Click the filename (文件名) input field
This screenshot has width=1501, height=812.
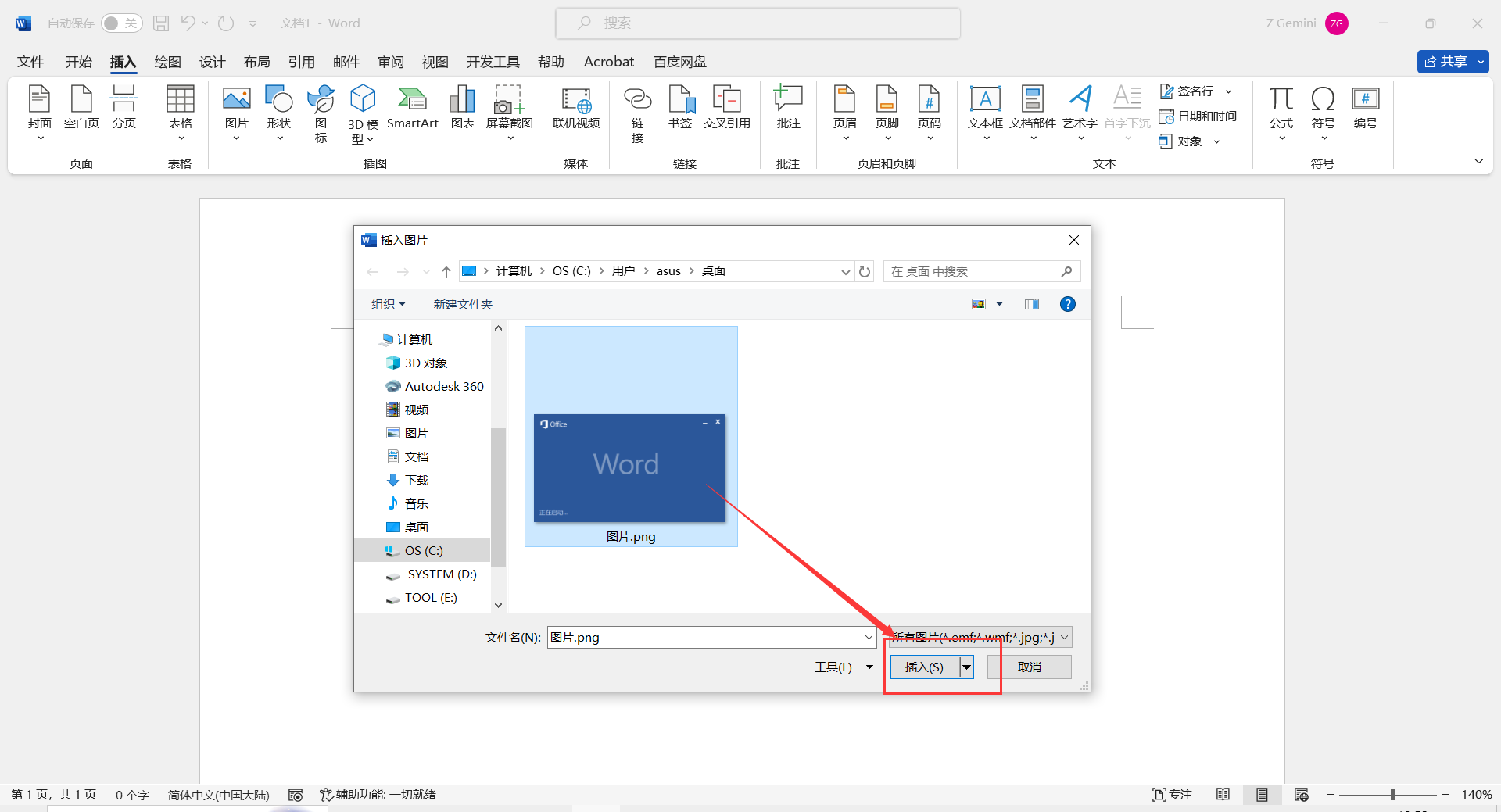click(711, 637)
